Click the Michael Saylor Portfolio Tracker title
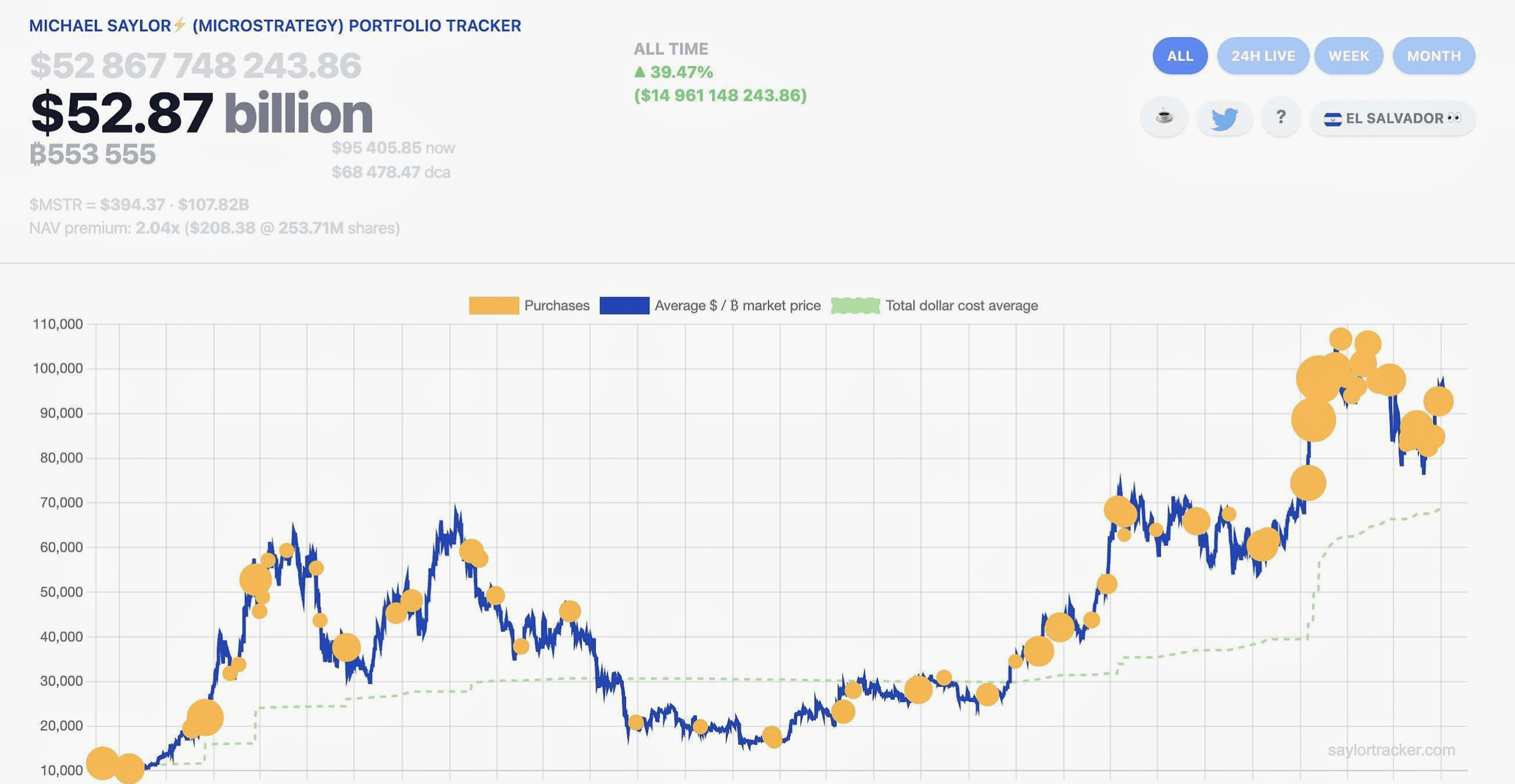The width and height of the screenshot is (1515, 784). coord(275,26)
